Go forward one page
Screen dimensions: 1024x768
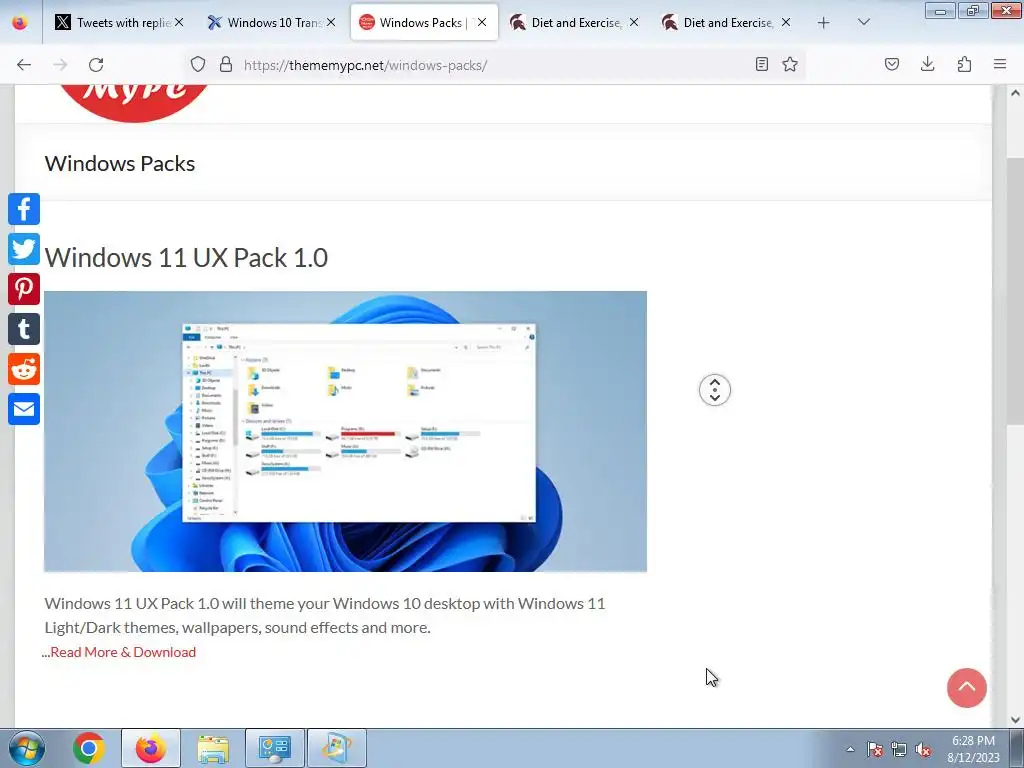tap(60, 65)
